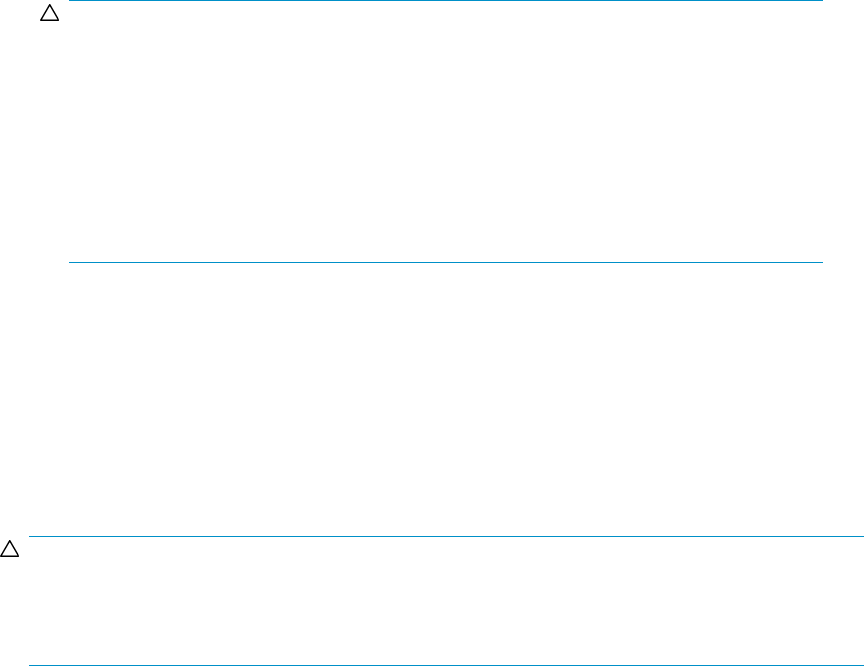Screen dimensions: 864x666
Task: Click the bottom rule of the indented caution box
Action: click(445, 263)
